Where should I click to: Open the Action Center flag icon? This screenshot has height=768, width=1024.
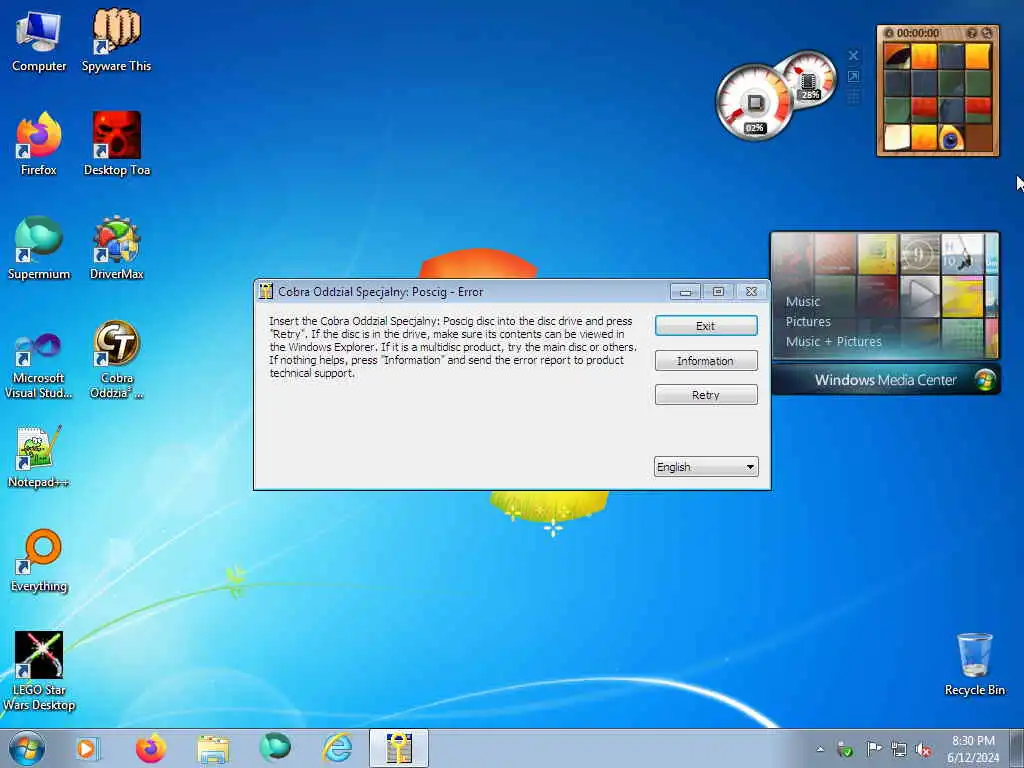pos(873,749)
